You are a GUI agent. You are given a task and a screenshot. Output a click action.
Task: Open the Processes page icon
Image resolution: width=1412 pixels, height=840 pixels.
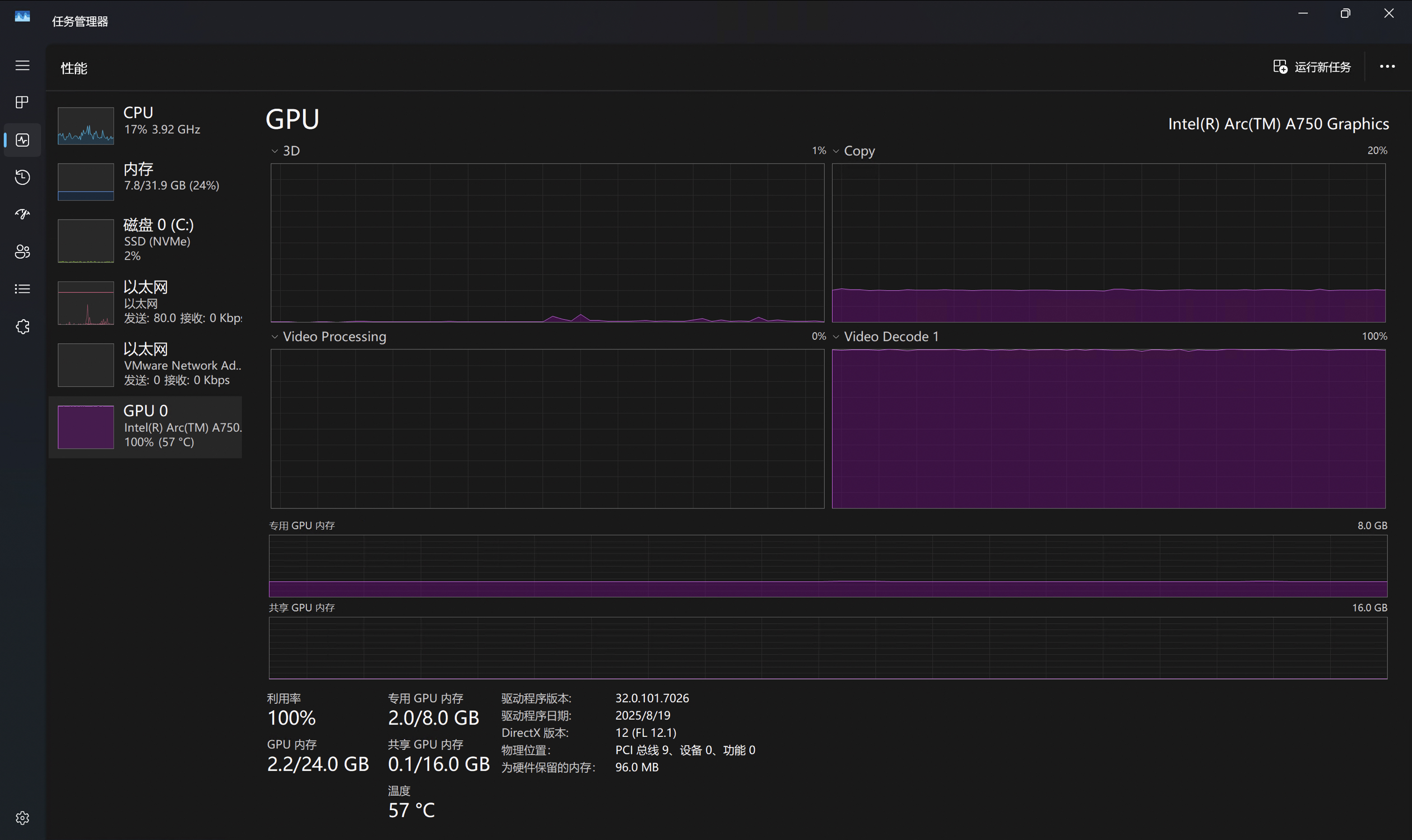click(22, 102)
